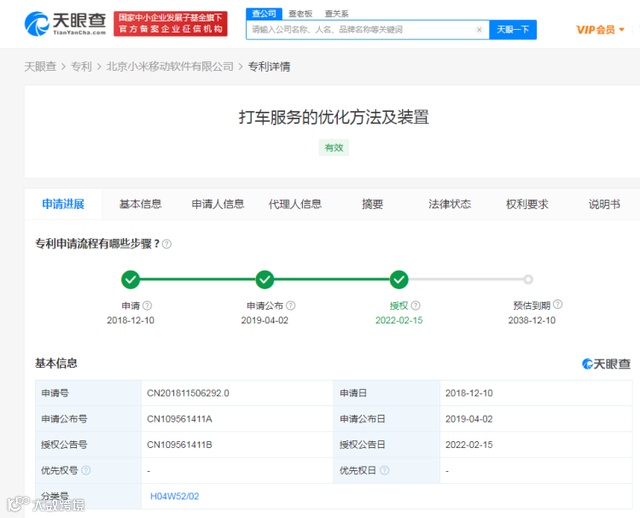Click the 专利详情 breadcrumb text
This screenshot has height=518, width=640.
pyautogui.click(x=269, y=66)
